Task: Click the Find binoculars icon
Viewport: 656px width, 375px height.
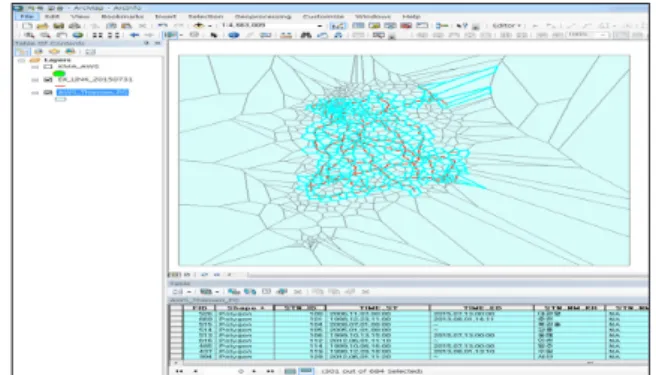Action: (x=306, y=35)
